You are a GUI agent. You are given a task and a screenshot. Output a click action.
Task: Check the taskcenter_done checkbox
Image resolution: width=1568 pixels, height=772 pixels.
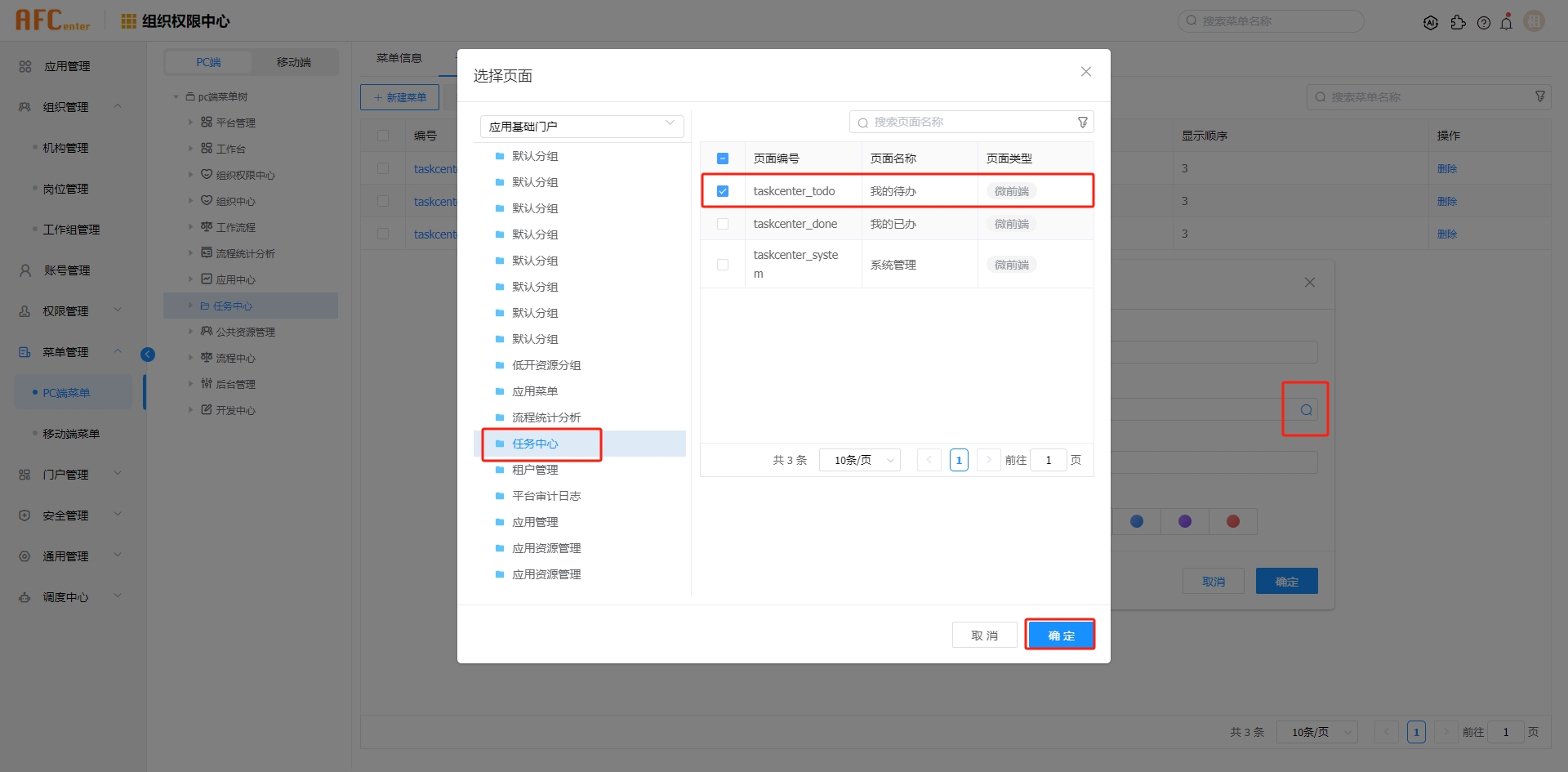[x=723, y=223]
